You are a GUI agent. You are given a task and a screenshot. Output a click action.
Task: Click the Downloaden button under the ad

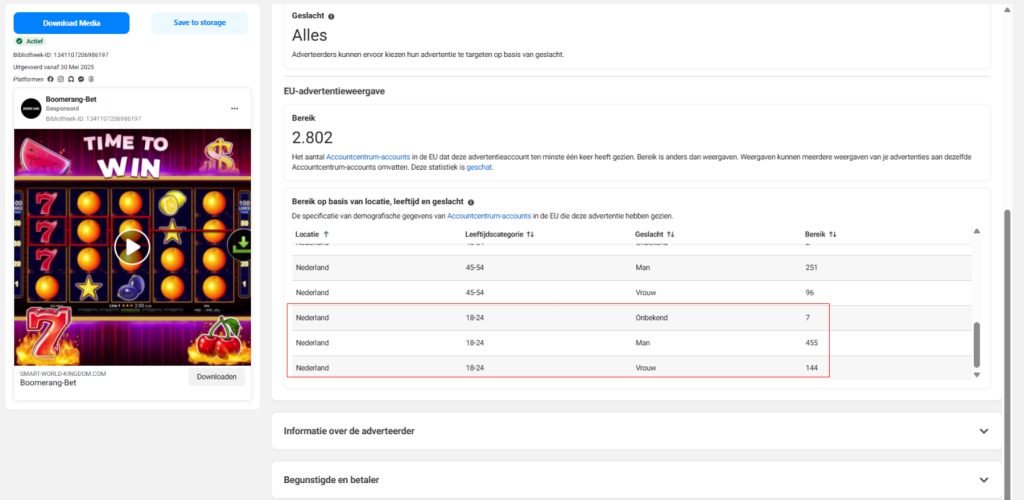click(217, 377)
